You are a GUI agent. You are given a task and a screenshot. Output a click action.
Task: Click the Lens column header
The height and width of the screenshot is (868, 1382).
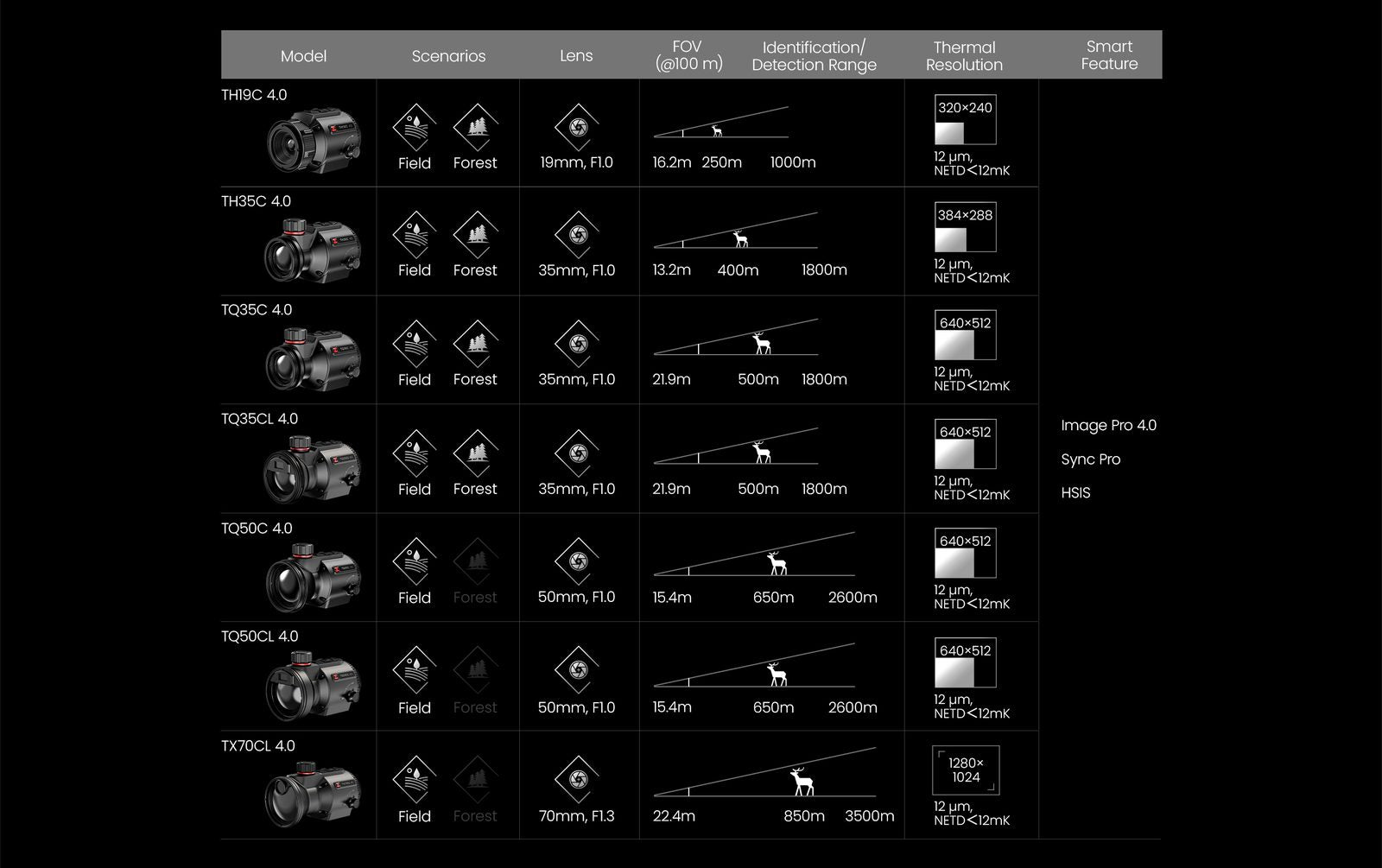(576, 56)
